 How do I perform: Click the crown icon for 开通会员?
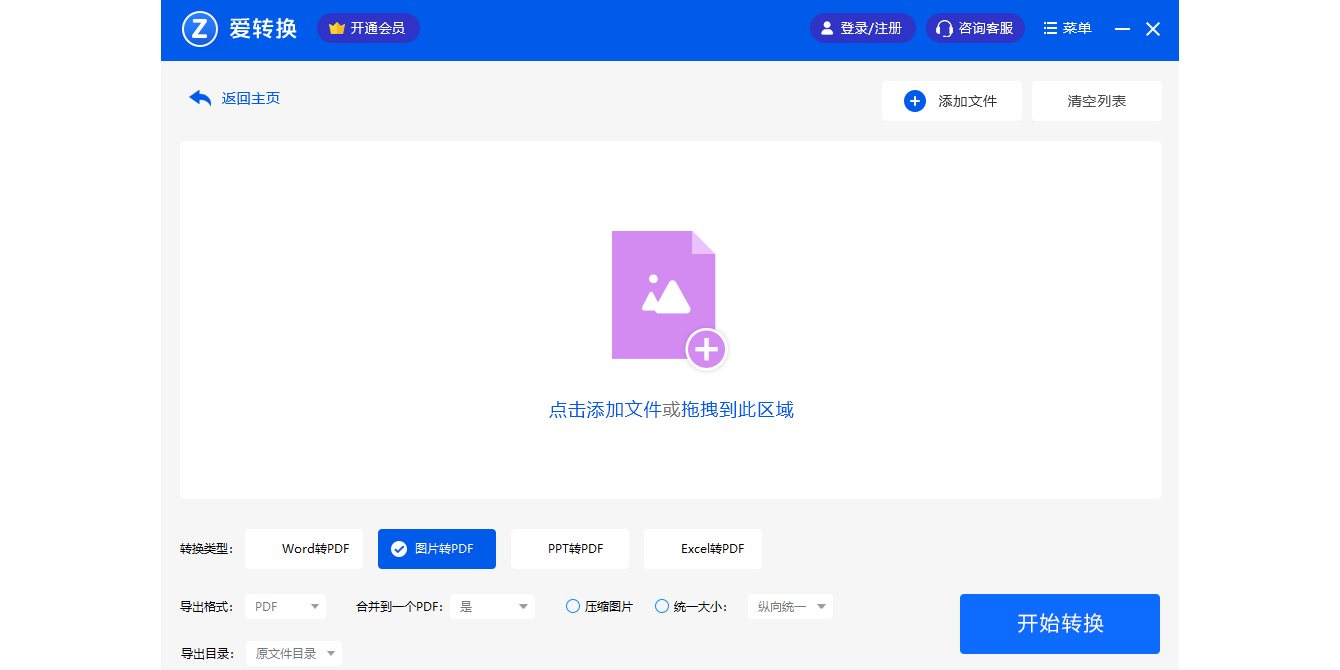[337, 28]
